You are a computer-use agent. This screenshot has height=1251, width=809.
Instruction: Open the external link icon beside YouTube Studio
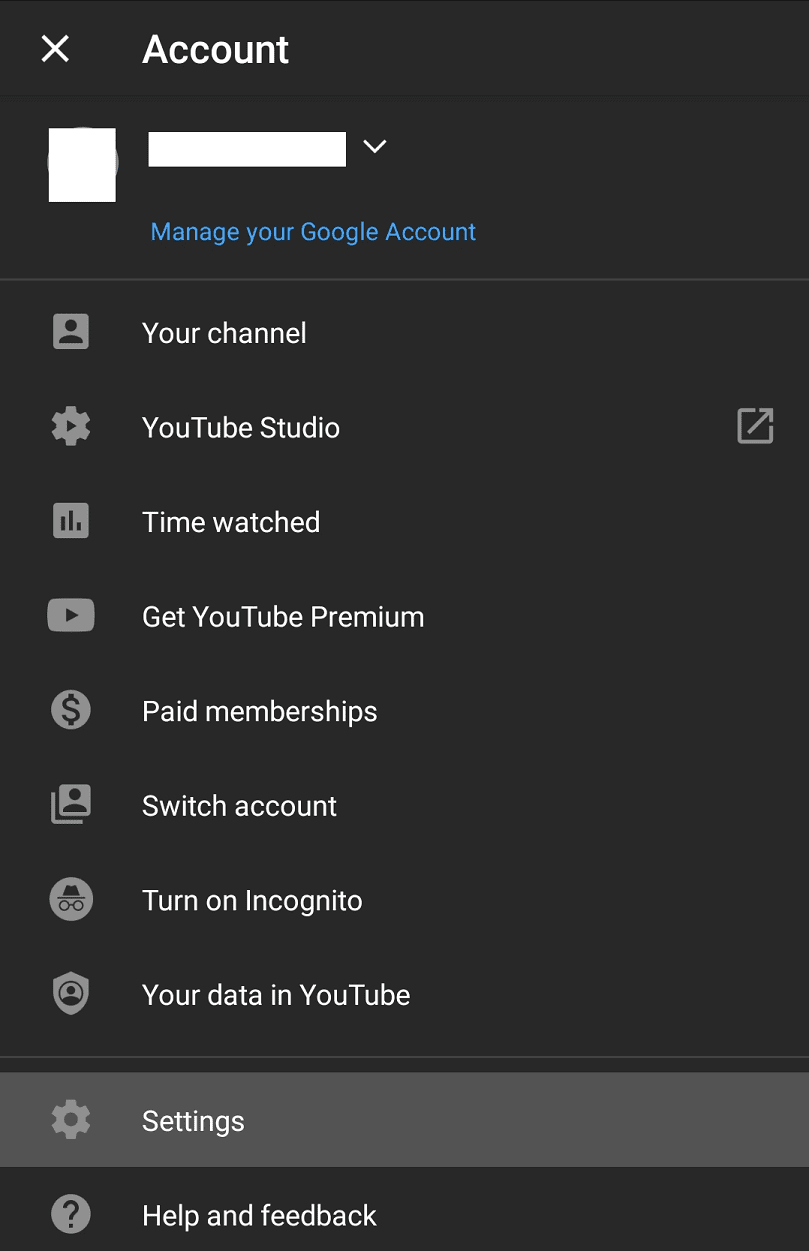(755, 426)
